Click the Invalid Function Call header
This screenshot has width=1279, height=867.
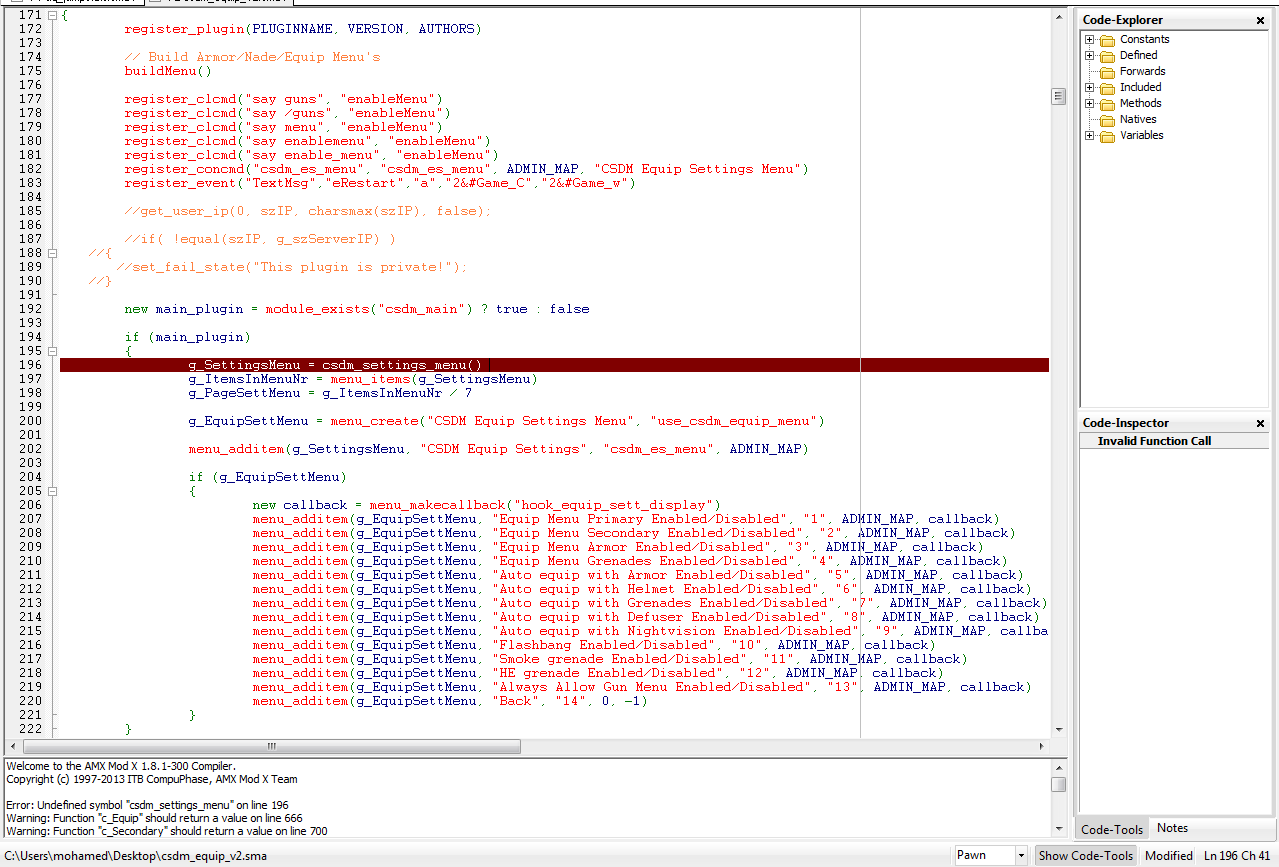point(1174,441)
